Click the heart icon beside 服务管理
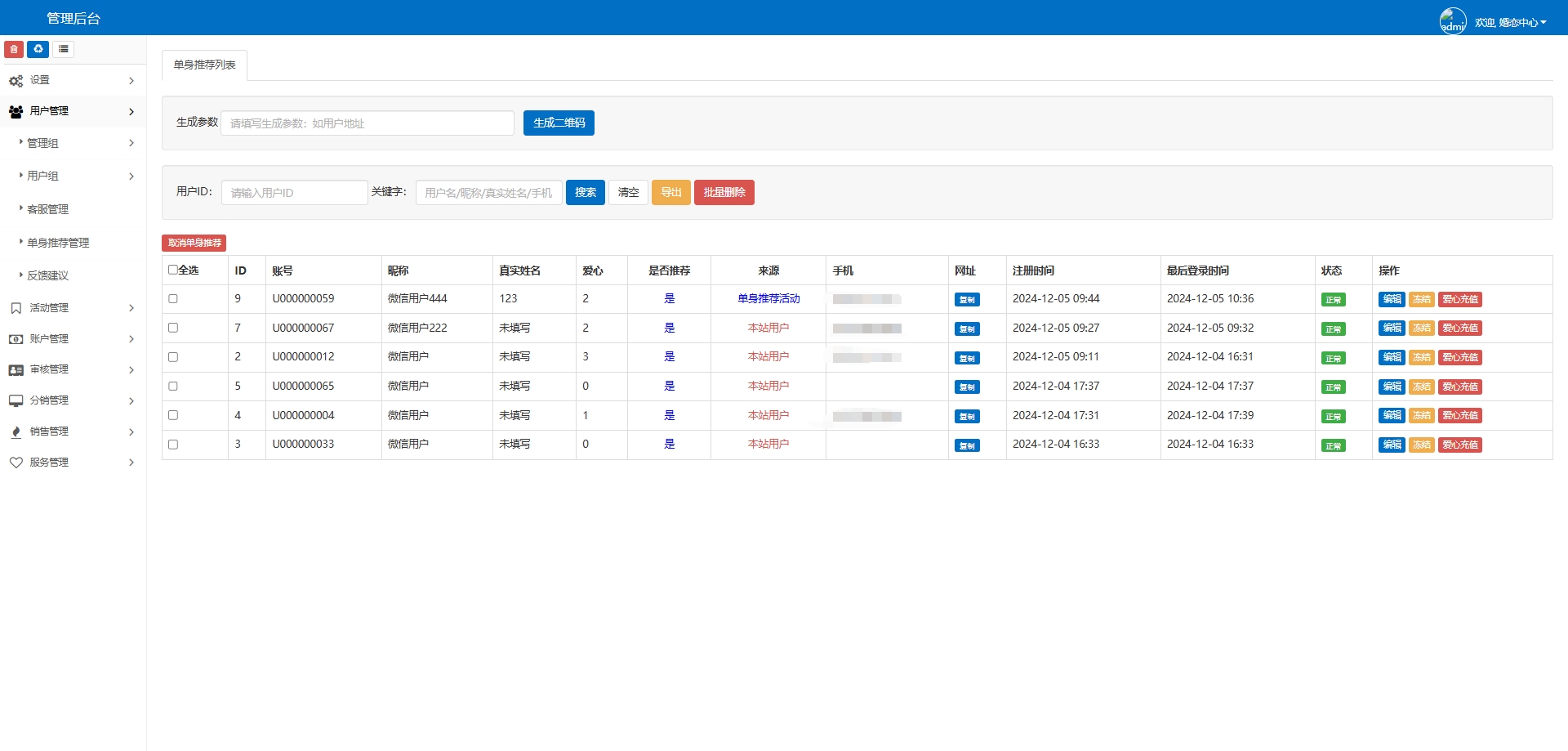The width and height of the screenshot is (1568, 751). click(x=16, y=463)
